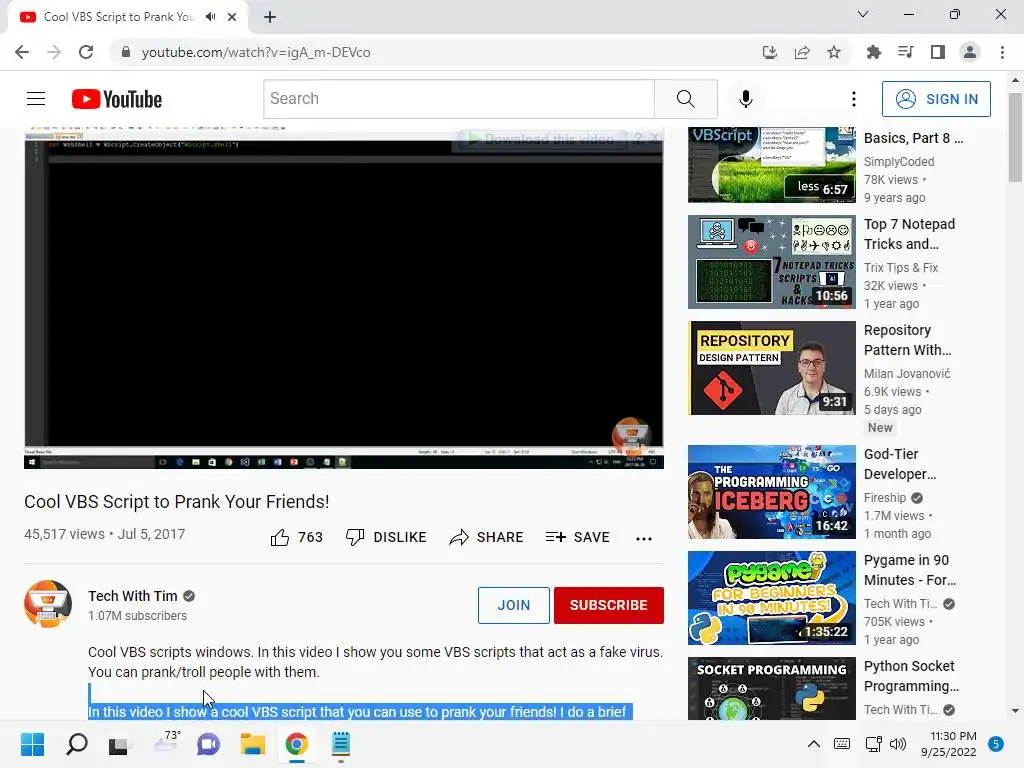Open the Tech With Tim channel avatar
Image resolution: width=1024 pixels, height=768 pixels.
tap(48, 604)
